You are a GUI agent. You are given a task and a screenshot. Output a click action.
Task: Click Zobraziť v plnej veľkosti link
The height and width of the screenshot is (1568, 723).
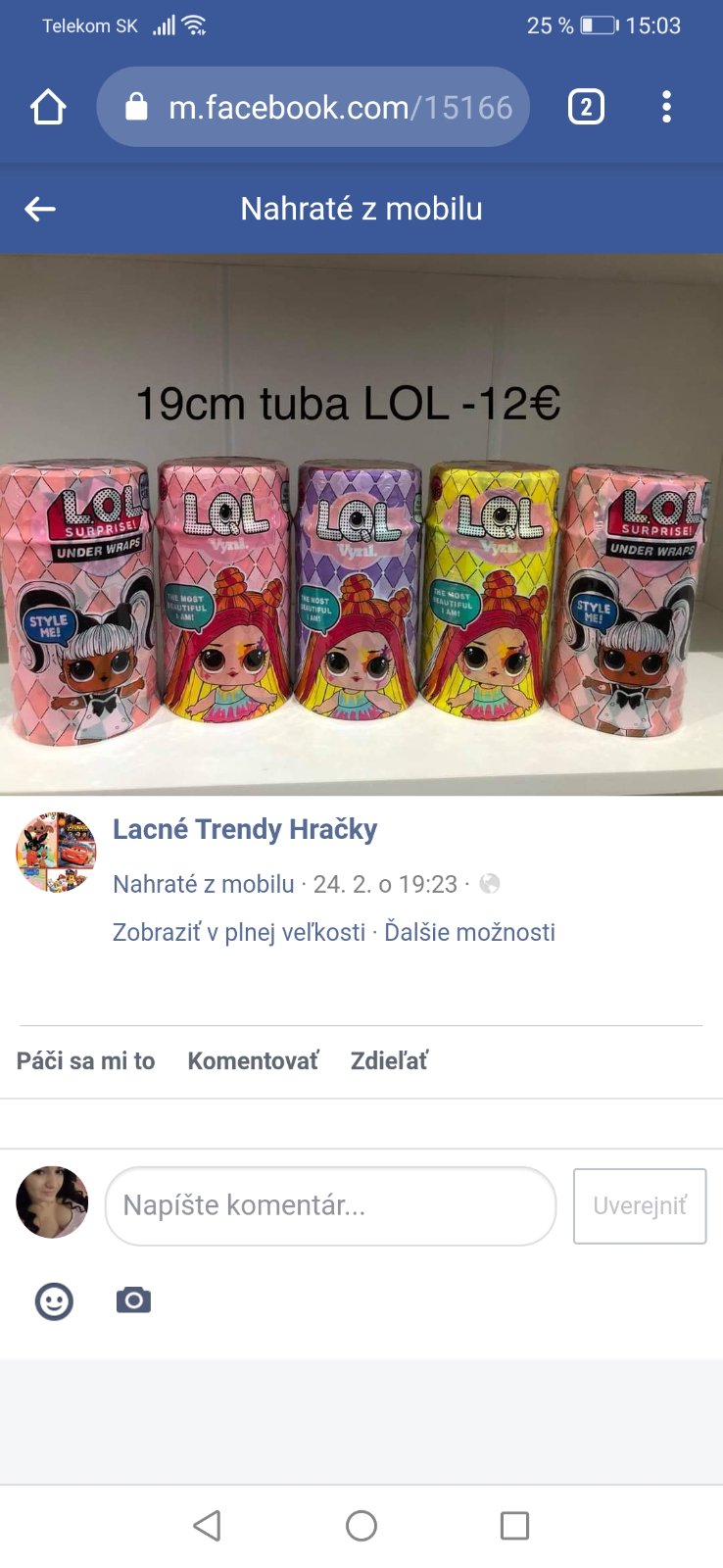point(239,932)
